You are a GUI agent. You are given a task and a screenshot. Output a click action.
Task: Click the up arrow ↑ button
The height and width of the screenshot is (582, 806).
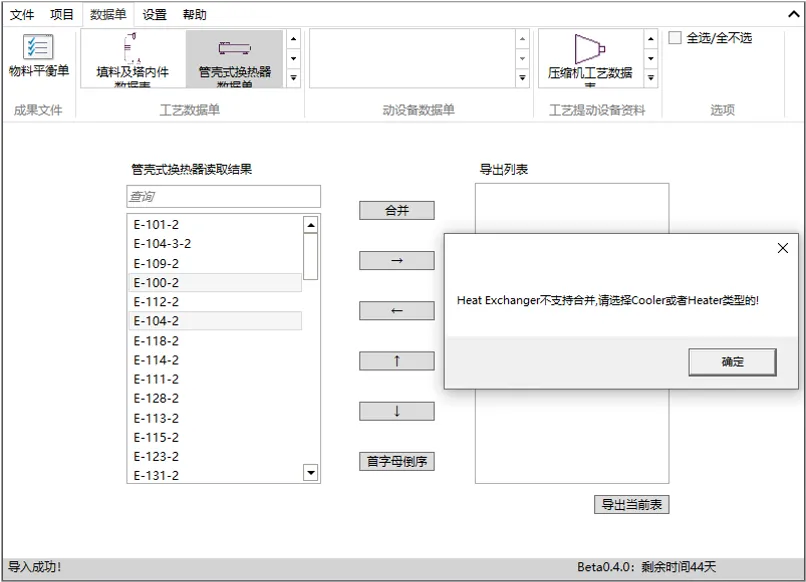(396, 361)
